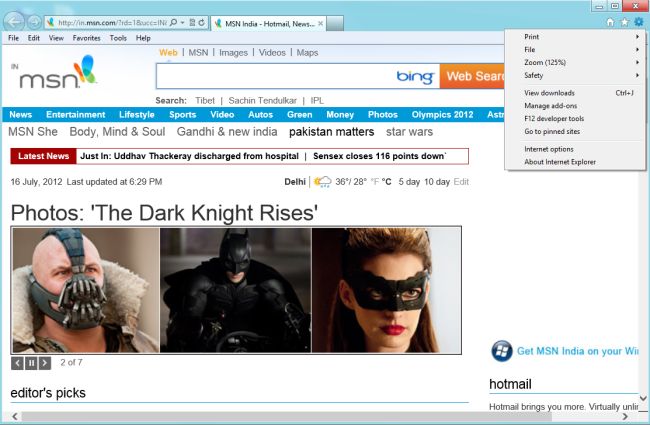Viewport: 650px width, 425px height.
Task: Select View downloads from the menu
Action: 575,93
